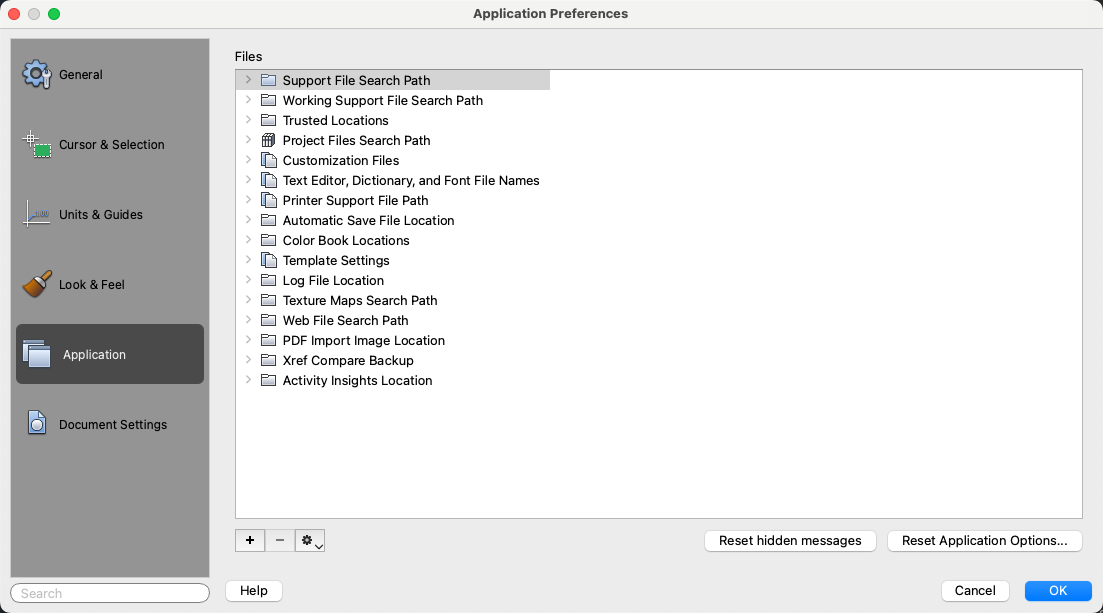Open the gear options dropdown below list
1103x613 pixels.
pyautogui.click(x=311, y=541)
